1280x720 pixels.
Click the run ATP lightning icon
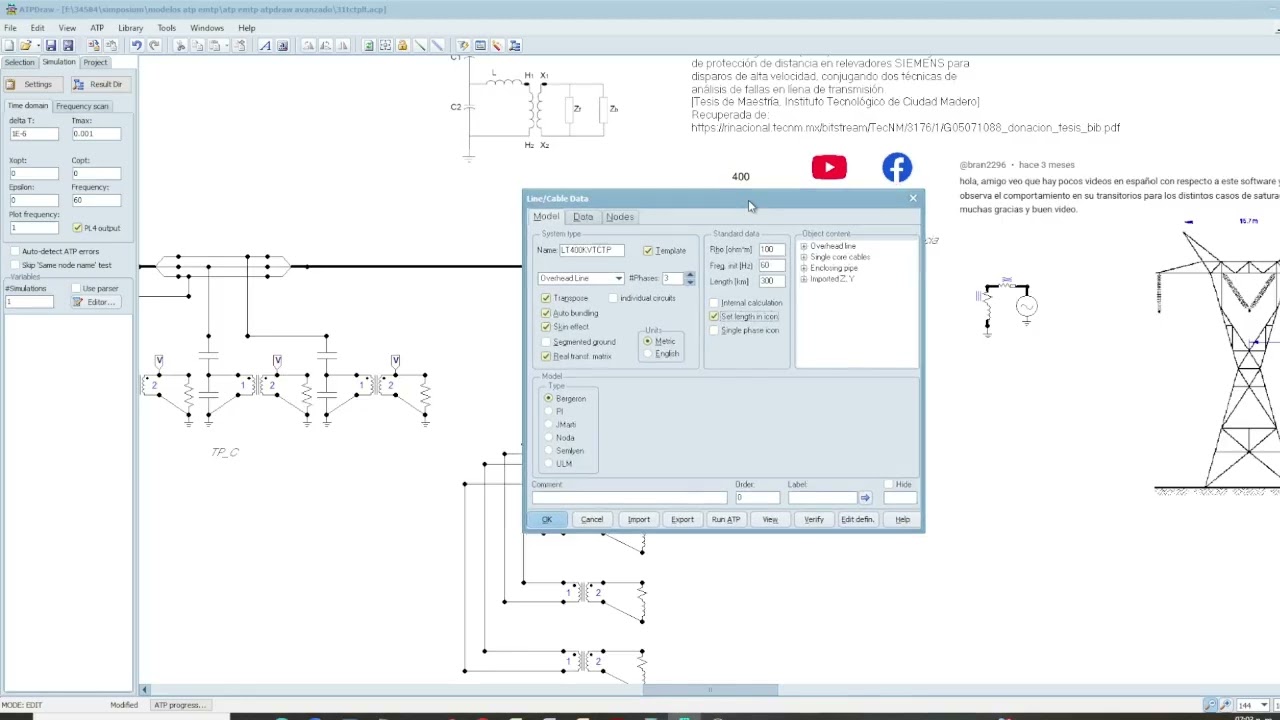click(462, 45)
